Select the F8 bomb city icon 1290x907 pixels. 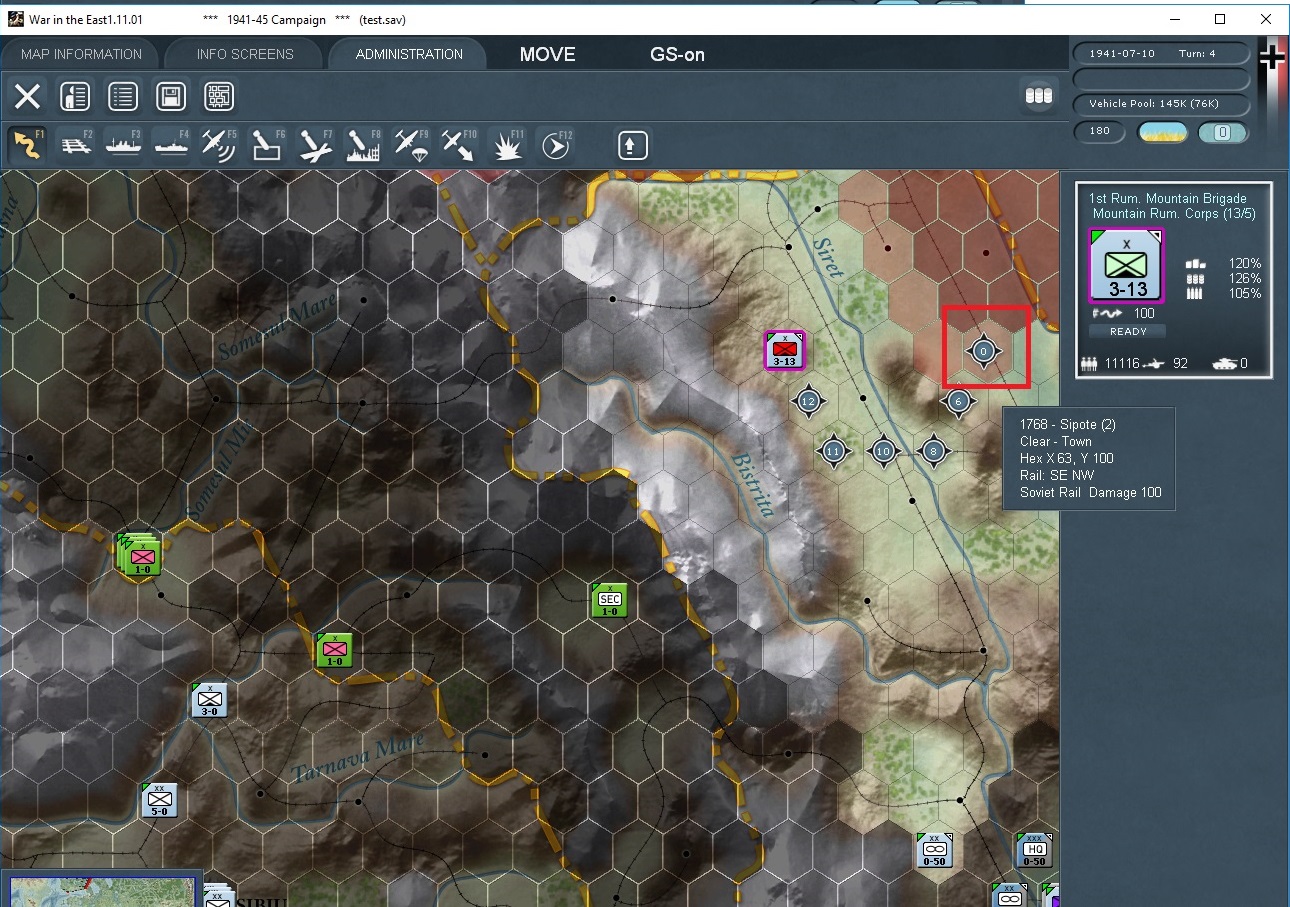[363, 145]
